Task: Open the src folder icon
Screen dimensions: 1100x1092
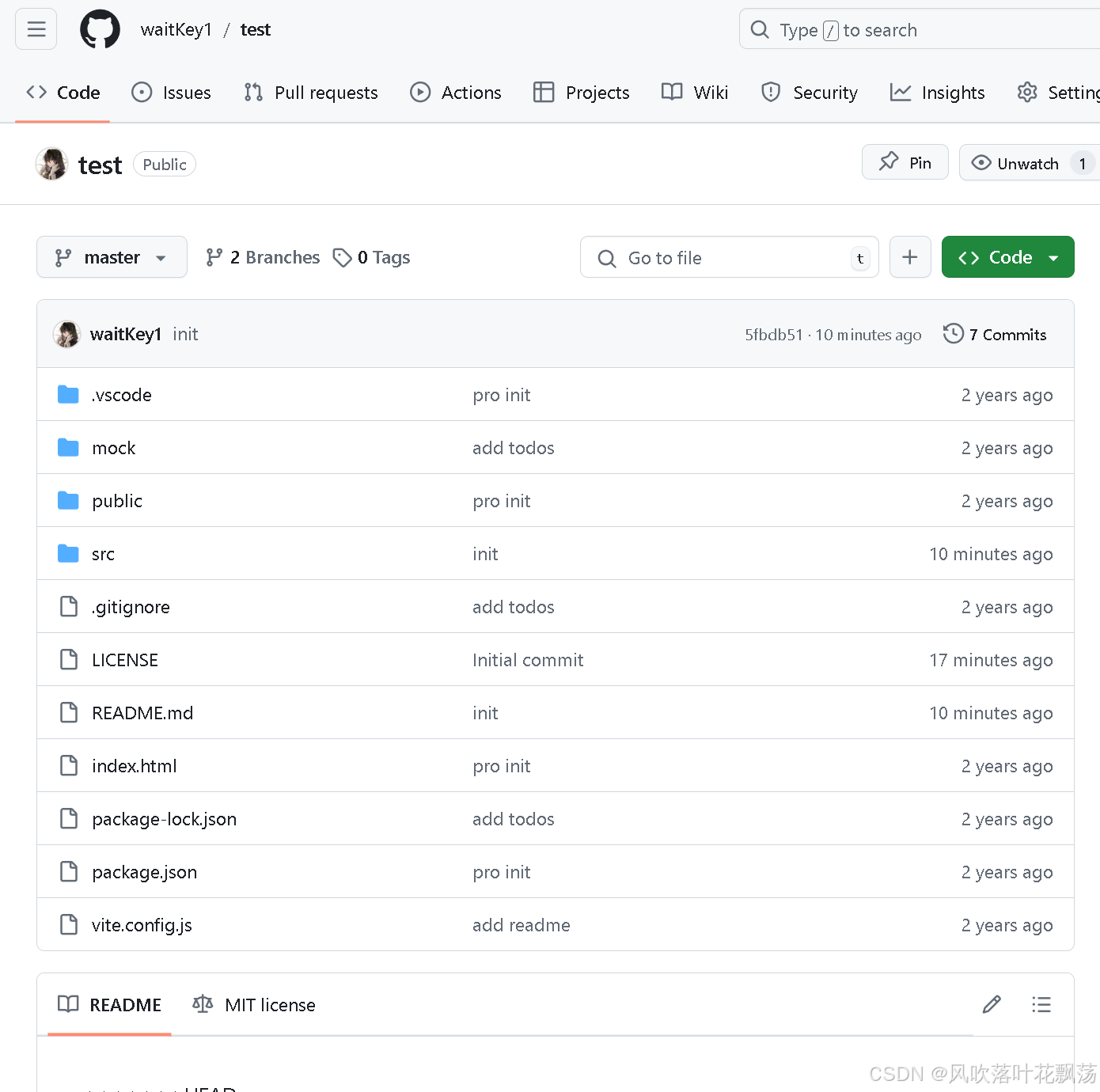Action: tap(69, 553)
